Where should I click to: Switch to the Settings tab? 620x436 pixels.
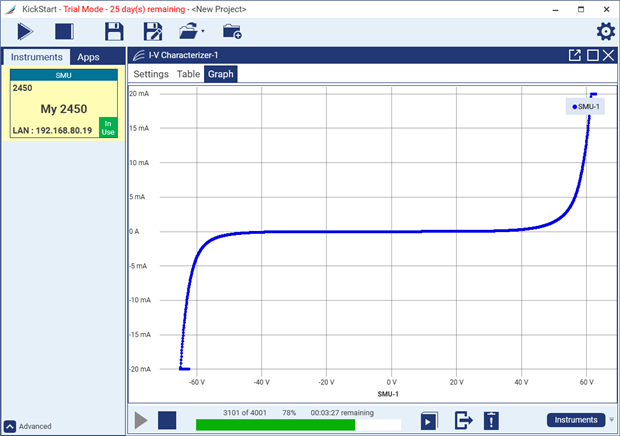151,74
